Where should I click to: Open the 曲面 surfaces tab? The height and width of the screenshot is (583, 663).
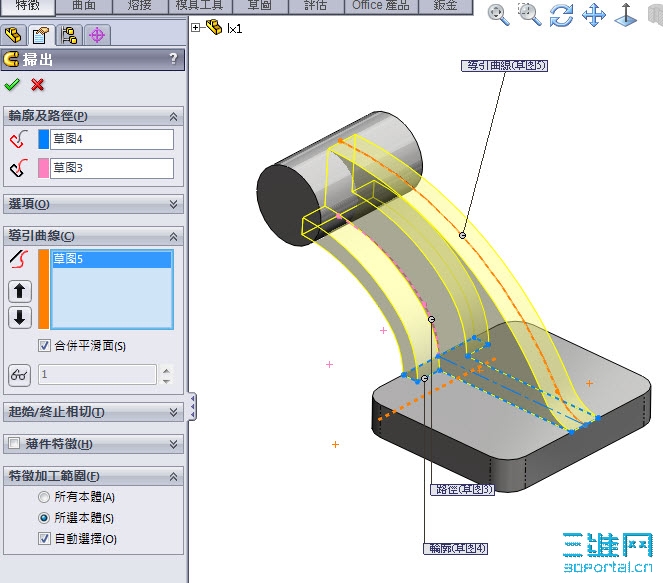click(84, 6)
